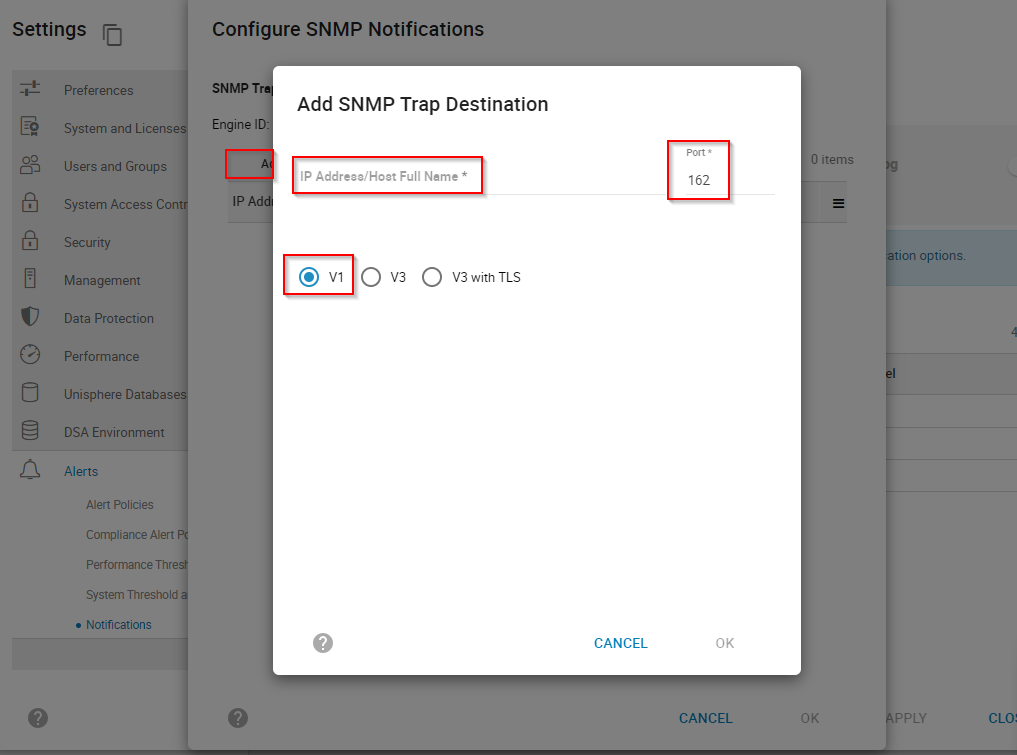This screenshot has width=1017, height=755.
Task: Open Preferences in the Settings sidebar
Action: point(32,90)
